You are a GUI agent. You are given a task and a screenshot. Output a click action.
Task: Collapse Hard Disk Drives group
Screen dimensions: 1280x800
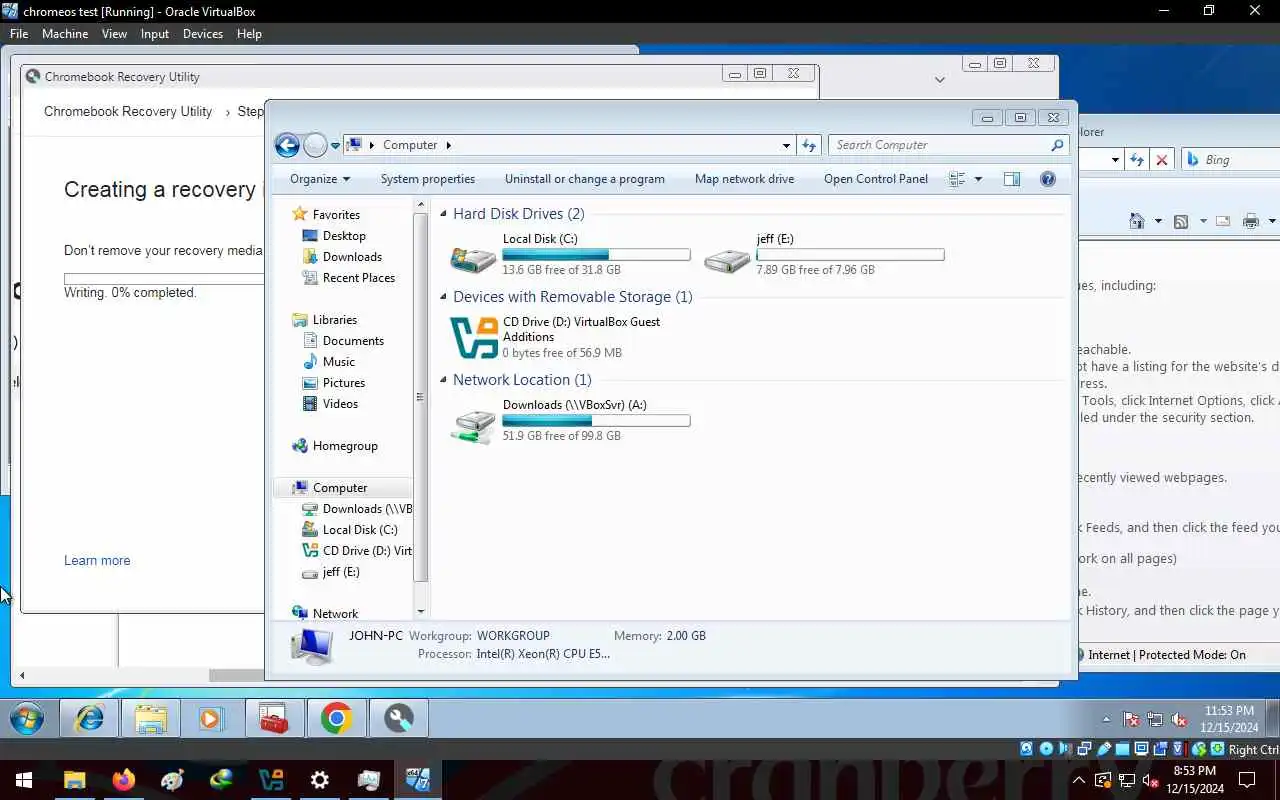click(443, 214)
